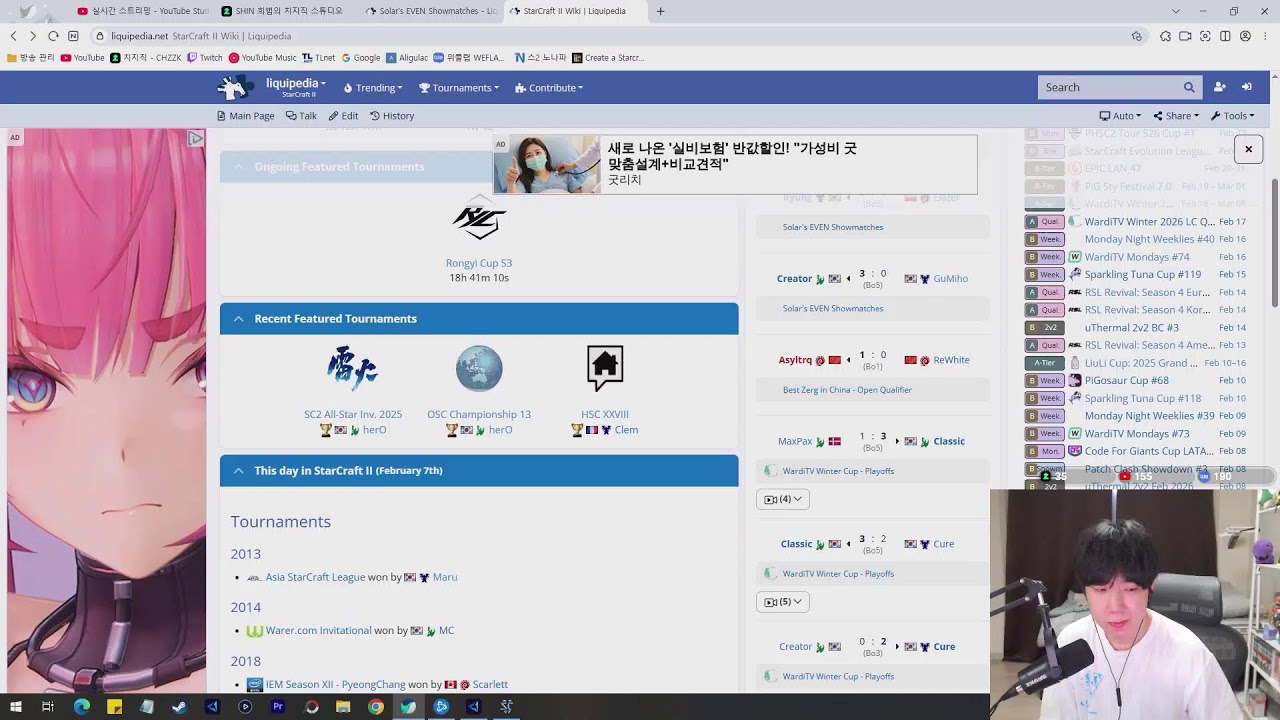
Task: Open the Talk tab
Action: (x=301, y=116)
